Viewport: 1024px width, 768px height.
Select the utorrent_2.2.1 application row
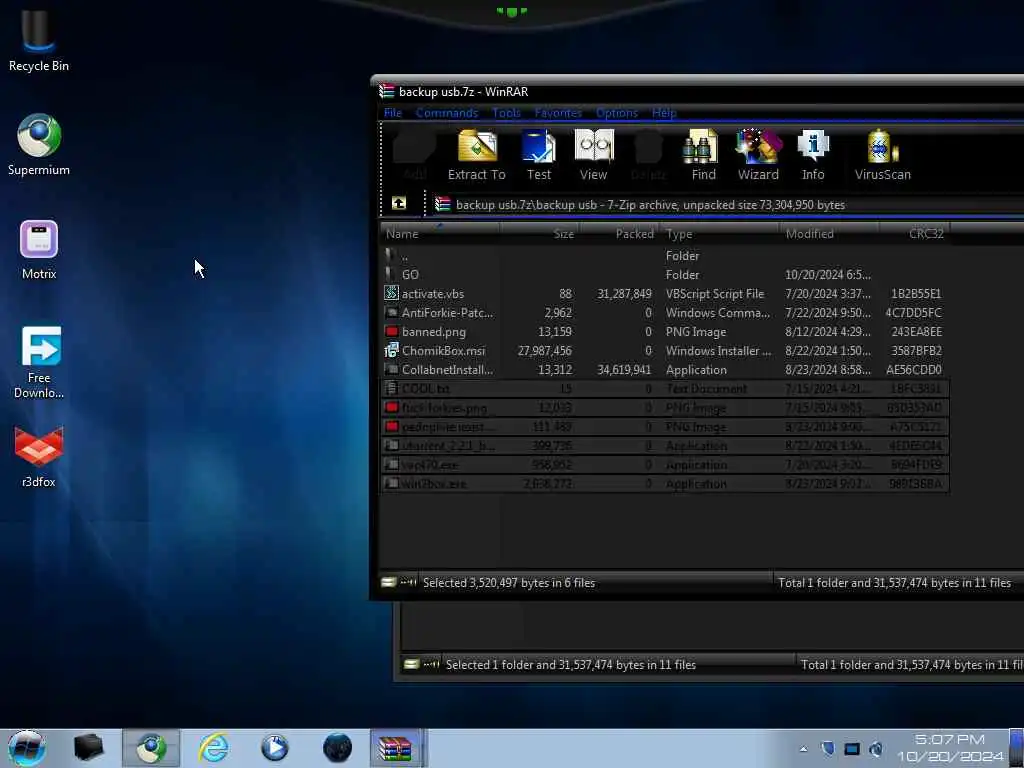point(665,445)
